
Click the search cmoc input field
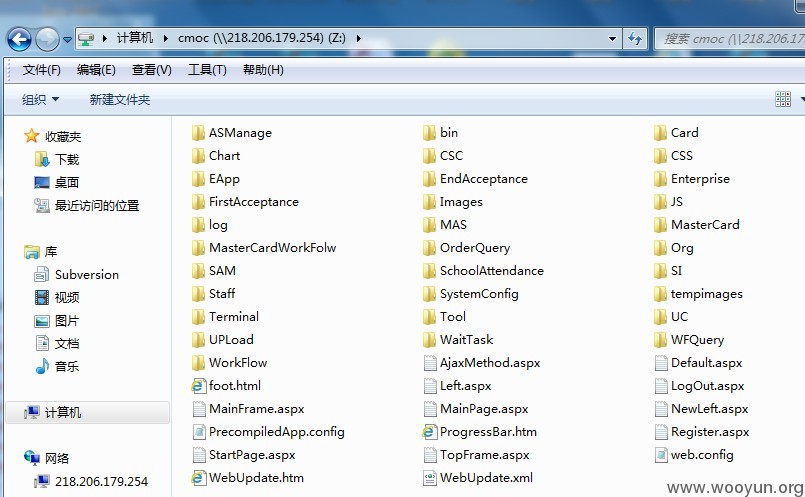click(730, 39)
